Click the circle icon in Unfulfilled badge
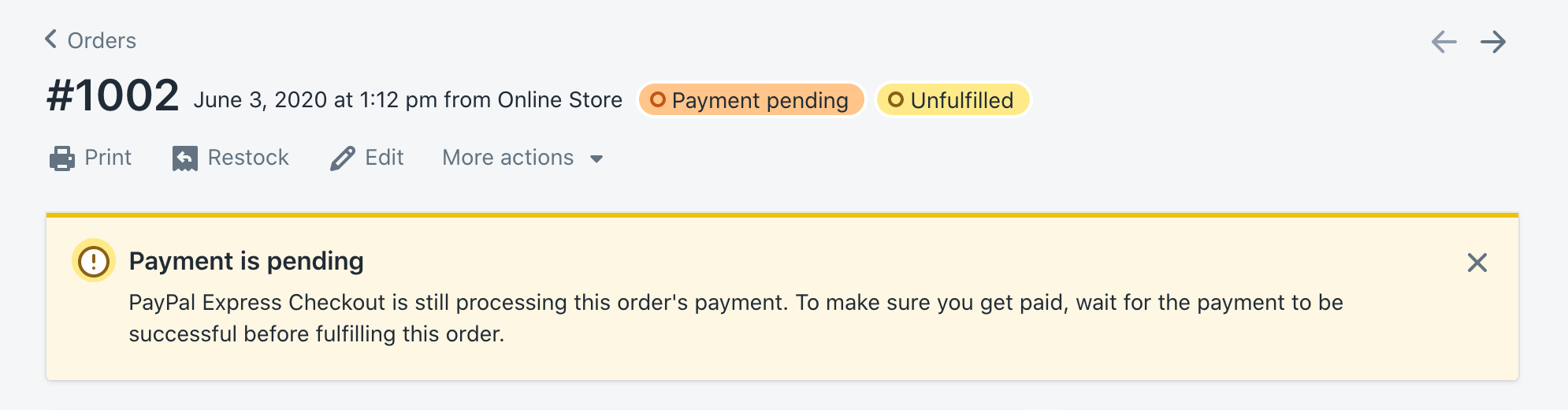The height and width of the screenshot is (410, 1568). pyautogui.click(x=896, y=100)
